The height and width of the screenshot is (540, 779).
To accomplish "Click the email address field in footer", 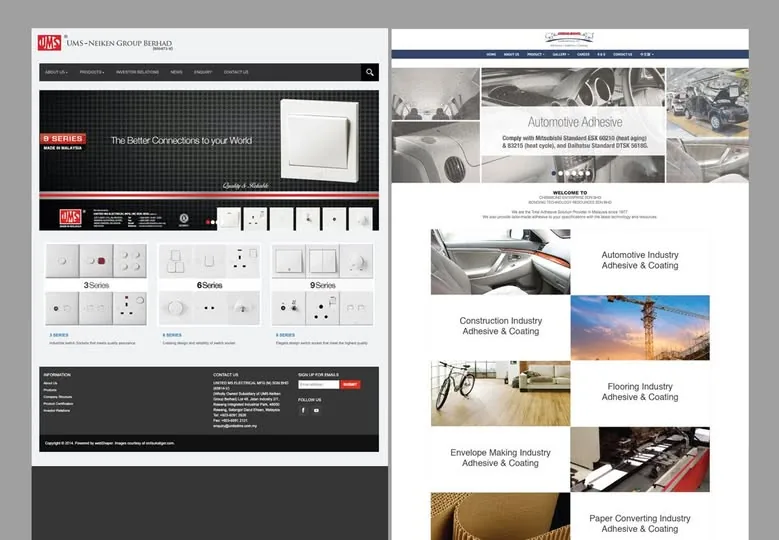I will 318,385.
